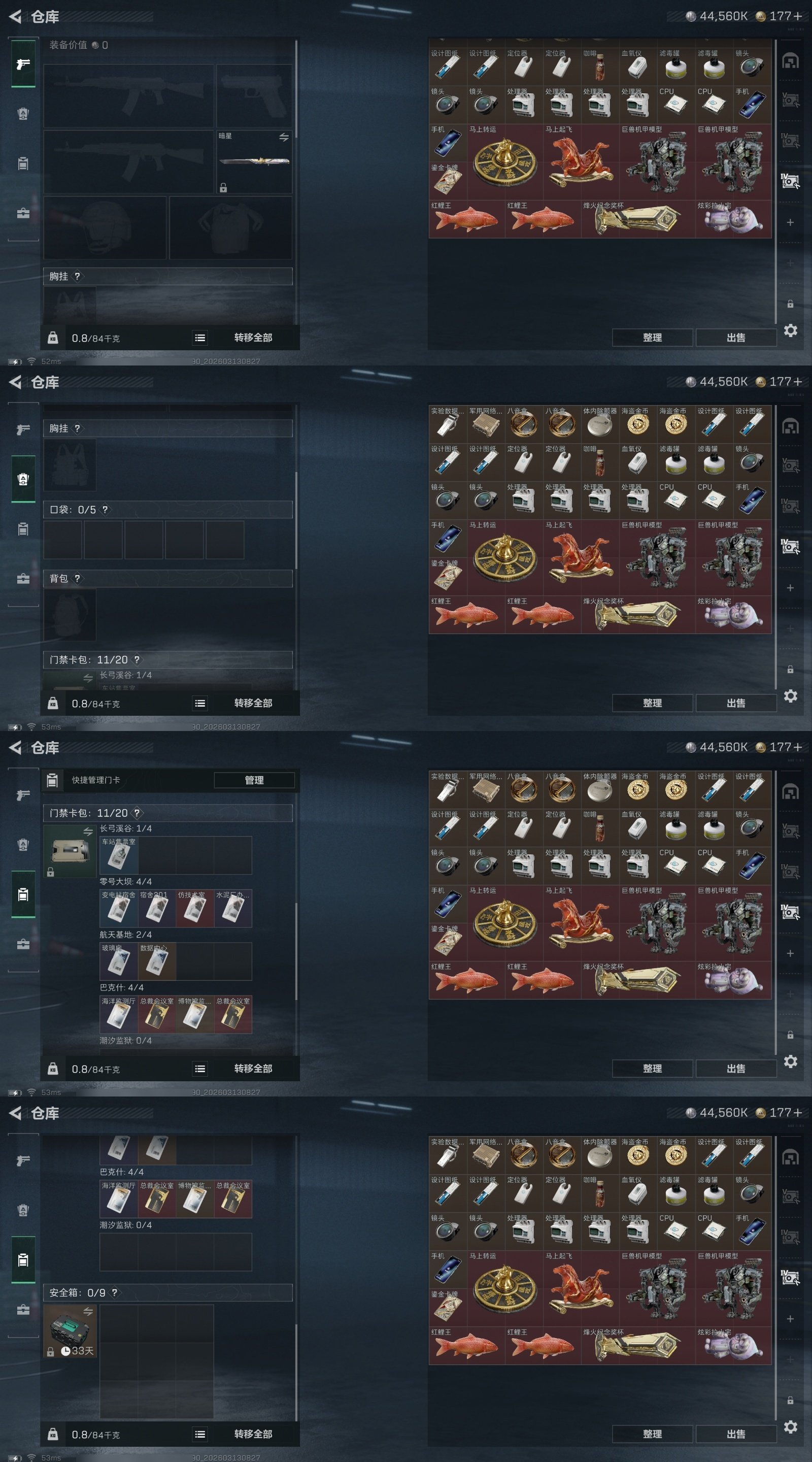Select the safe box with 33天 timer
This screenshot has height=1462, width=812.
click(70, 1331)
